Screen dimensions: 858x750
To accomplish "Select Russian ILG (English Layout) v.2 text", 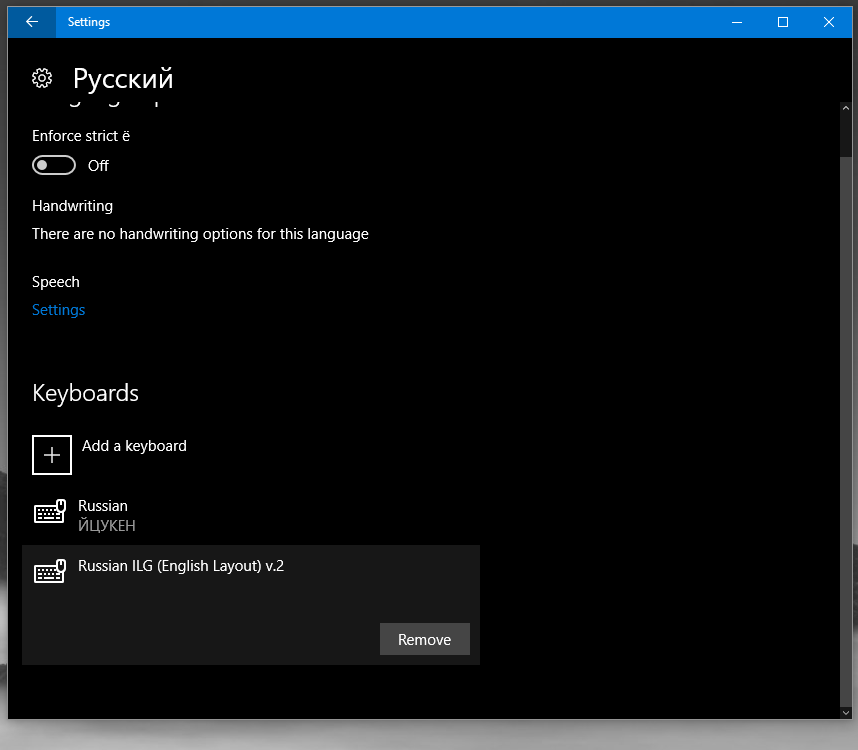I will [x=181, y=566].
